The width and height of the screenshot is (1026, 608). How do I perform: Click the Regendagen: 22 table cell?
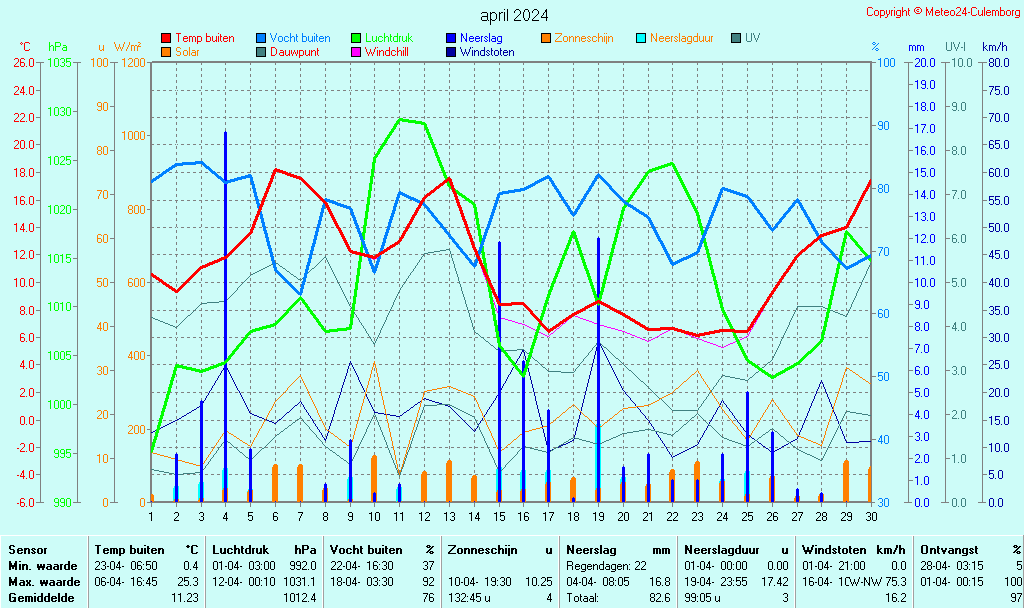point(606,565)
